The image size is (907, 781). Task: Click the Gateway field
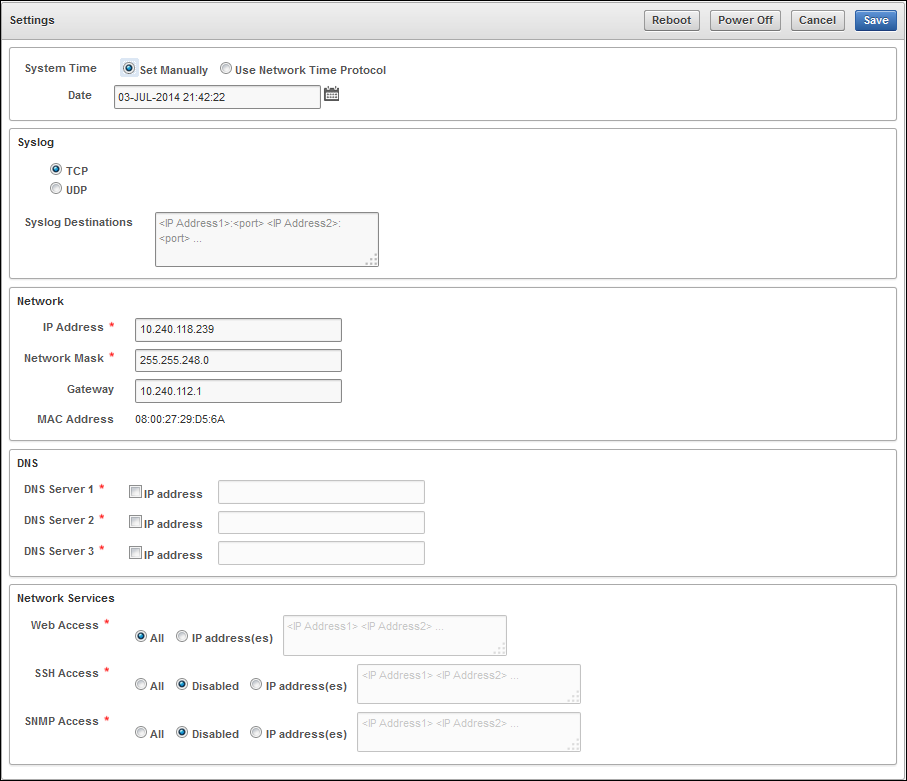[238, 391]
